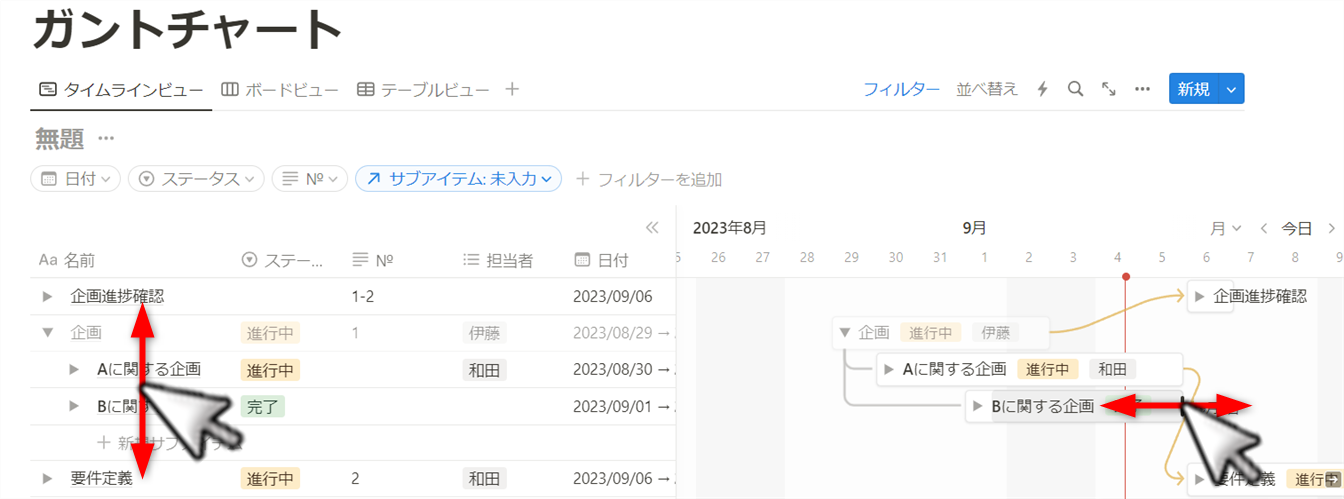Image resolution: width=1344 pixels, height=499 pixels.
Task: Add a new view with the plus icon
Action: pos(512,89)
